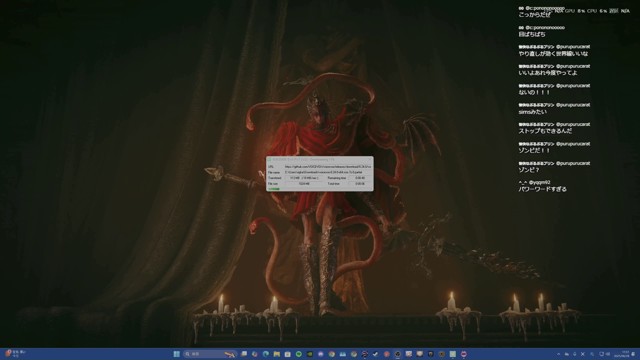Image resolution: width=640 pixels, height=360 pixels.
Task: Open File Explorer from the taskbar
Action: tap(277, 354)
